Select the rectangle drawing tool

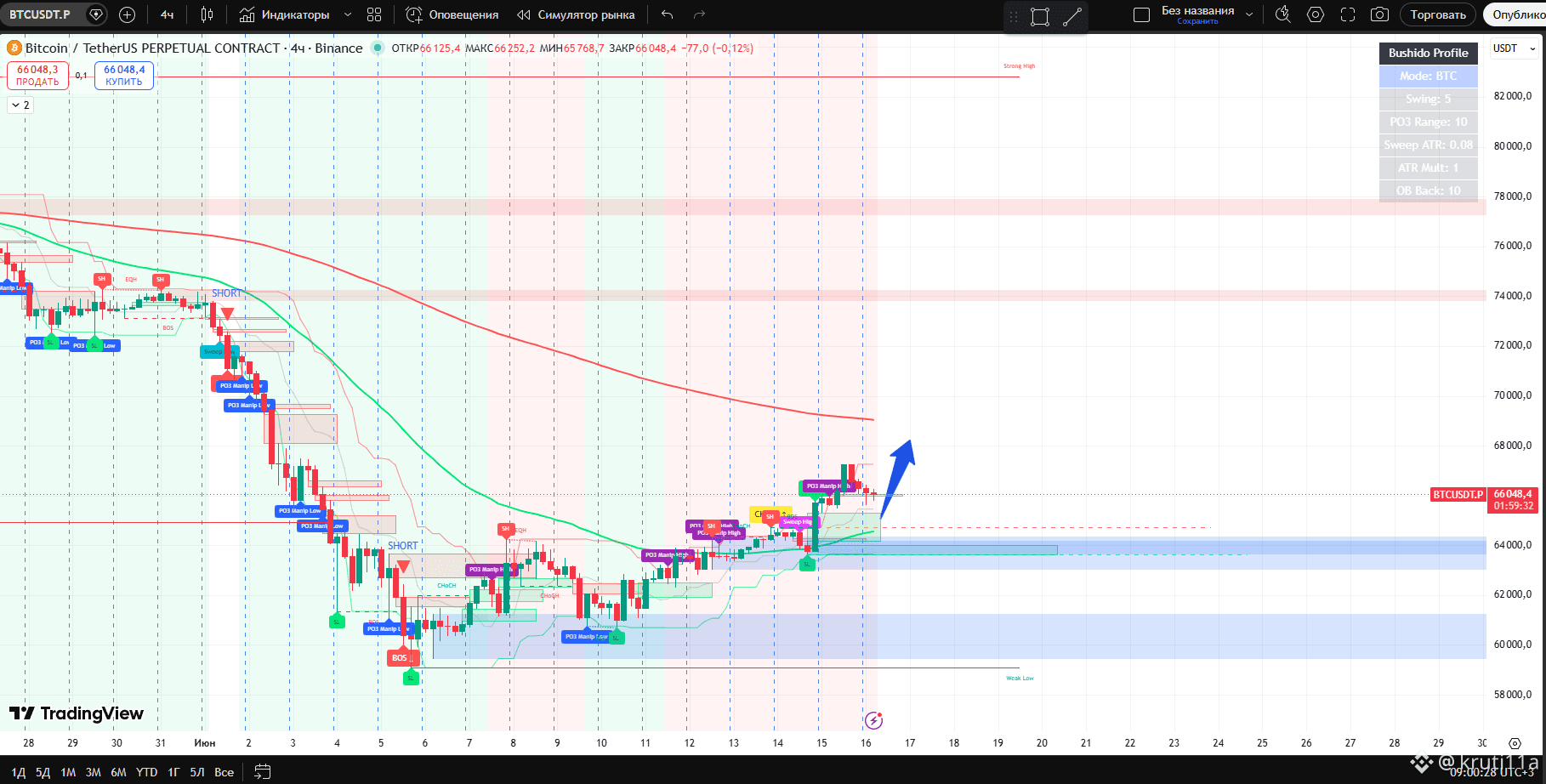[x=1040, y=17]
